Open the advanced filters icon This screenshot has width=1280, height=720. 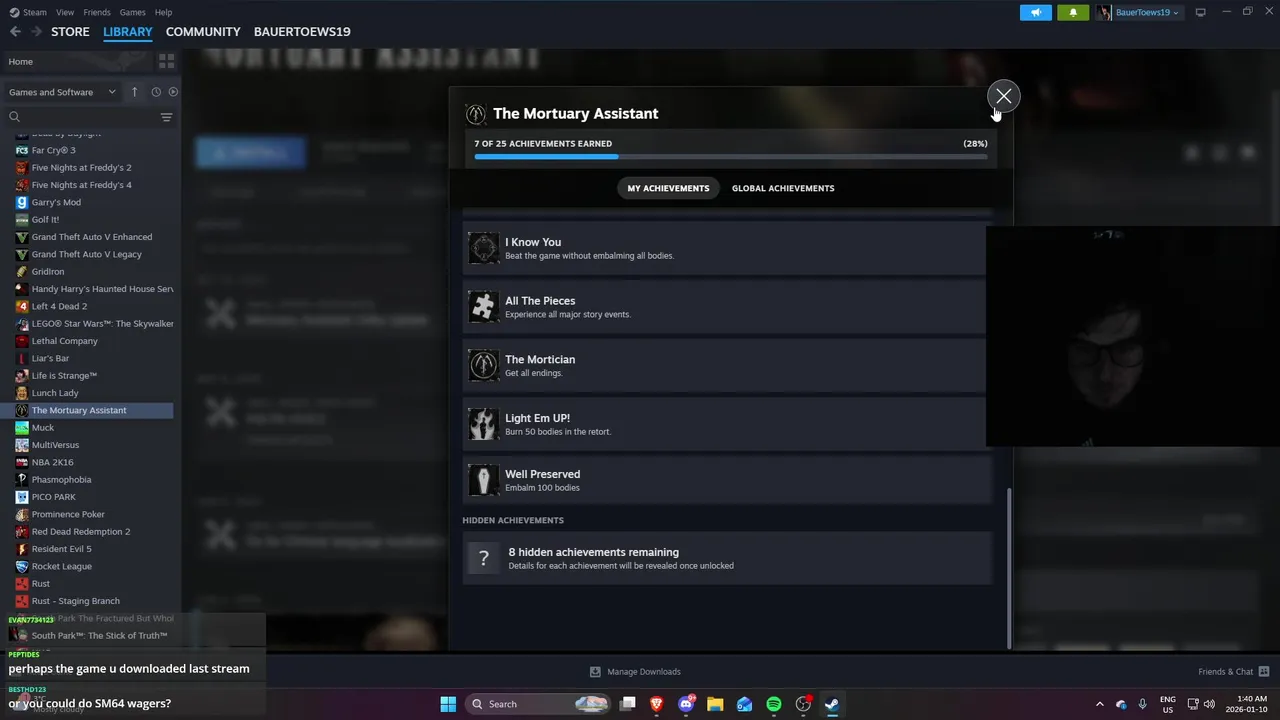pyautogui.click(x=167, y=117)
